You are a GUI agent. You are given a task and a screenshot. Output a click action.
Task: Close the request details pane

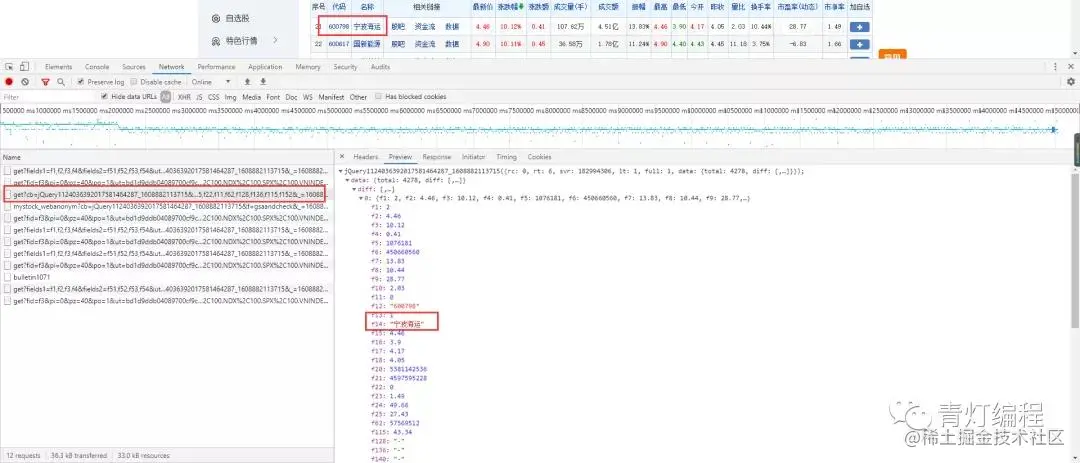point(344,157)
